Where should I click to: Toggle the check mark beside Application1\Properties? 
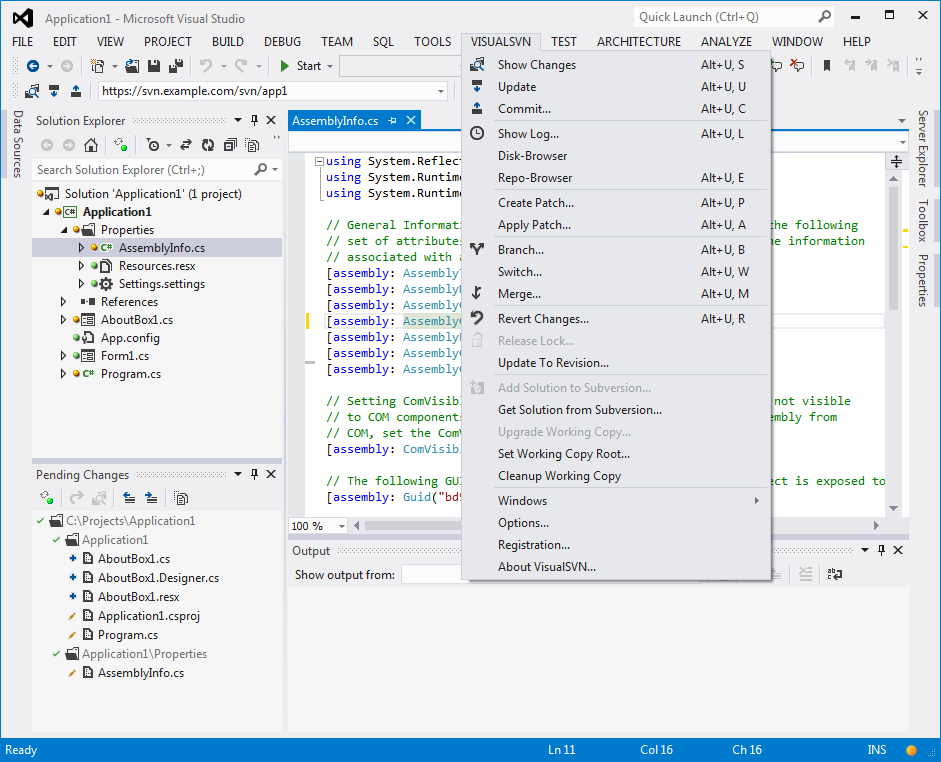[x=55, y=654]
